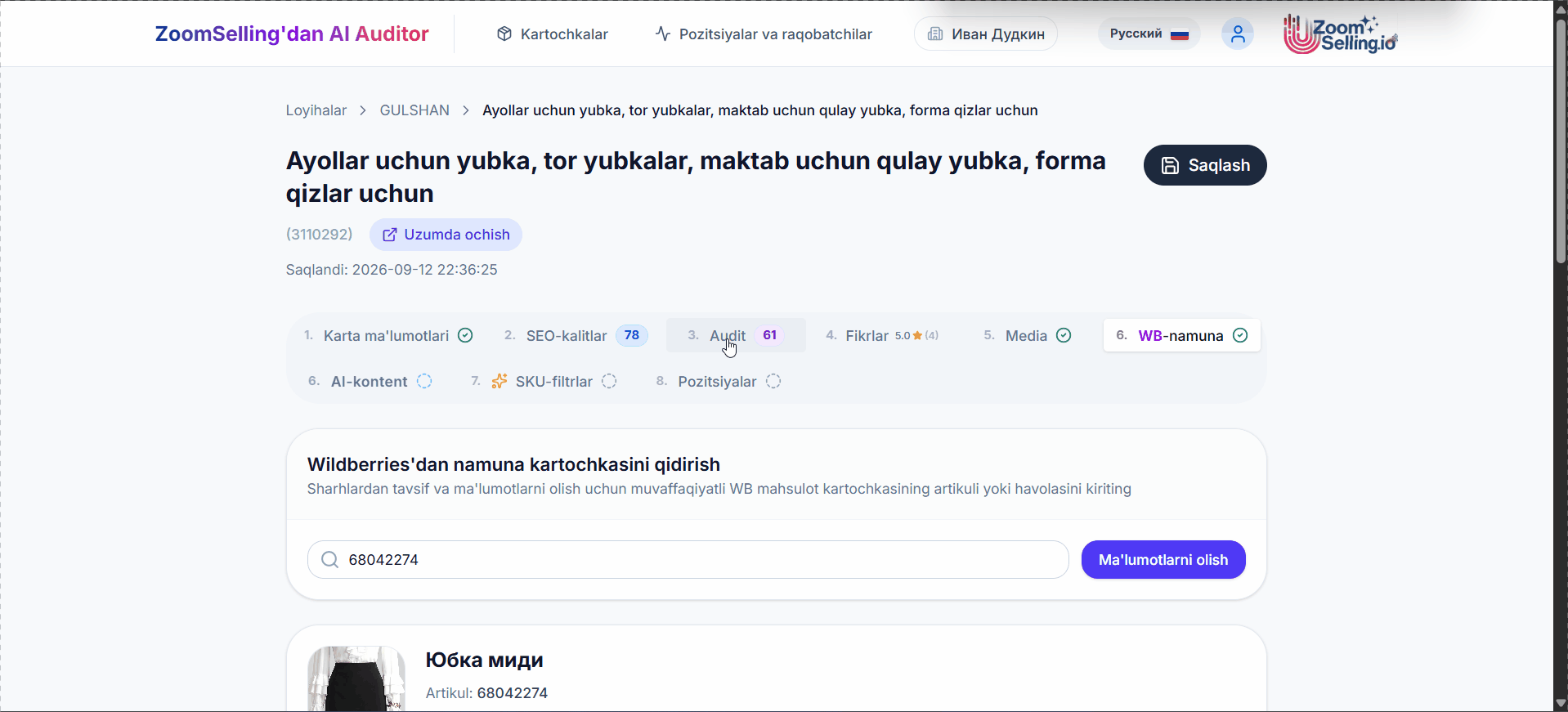
Task: Click the 61 badge on Audit
Action: point(770,335)
